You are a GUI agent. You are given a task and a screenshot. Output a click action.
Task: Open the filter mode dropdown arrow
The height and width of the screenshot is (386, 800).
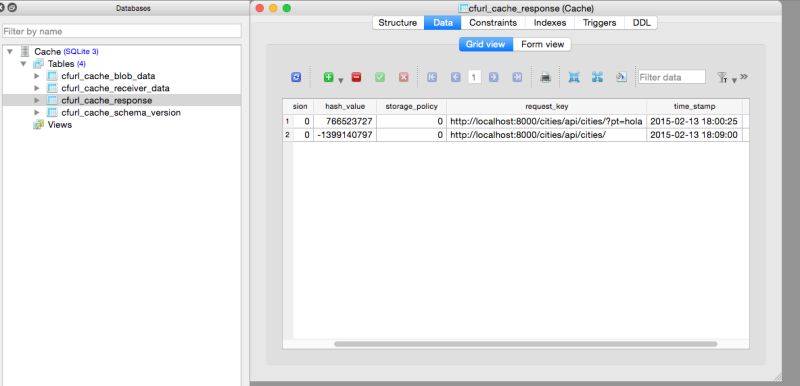[734, 80]
